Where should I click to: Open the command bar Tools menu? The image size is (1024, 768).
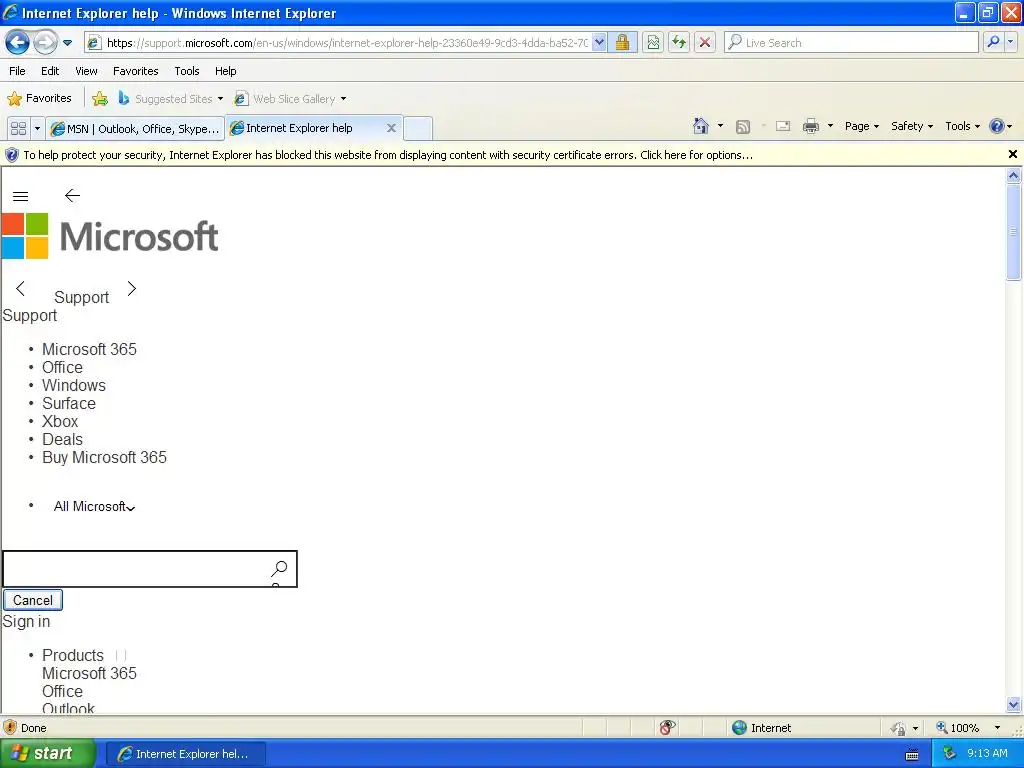tap(962, 126)
